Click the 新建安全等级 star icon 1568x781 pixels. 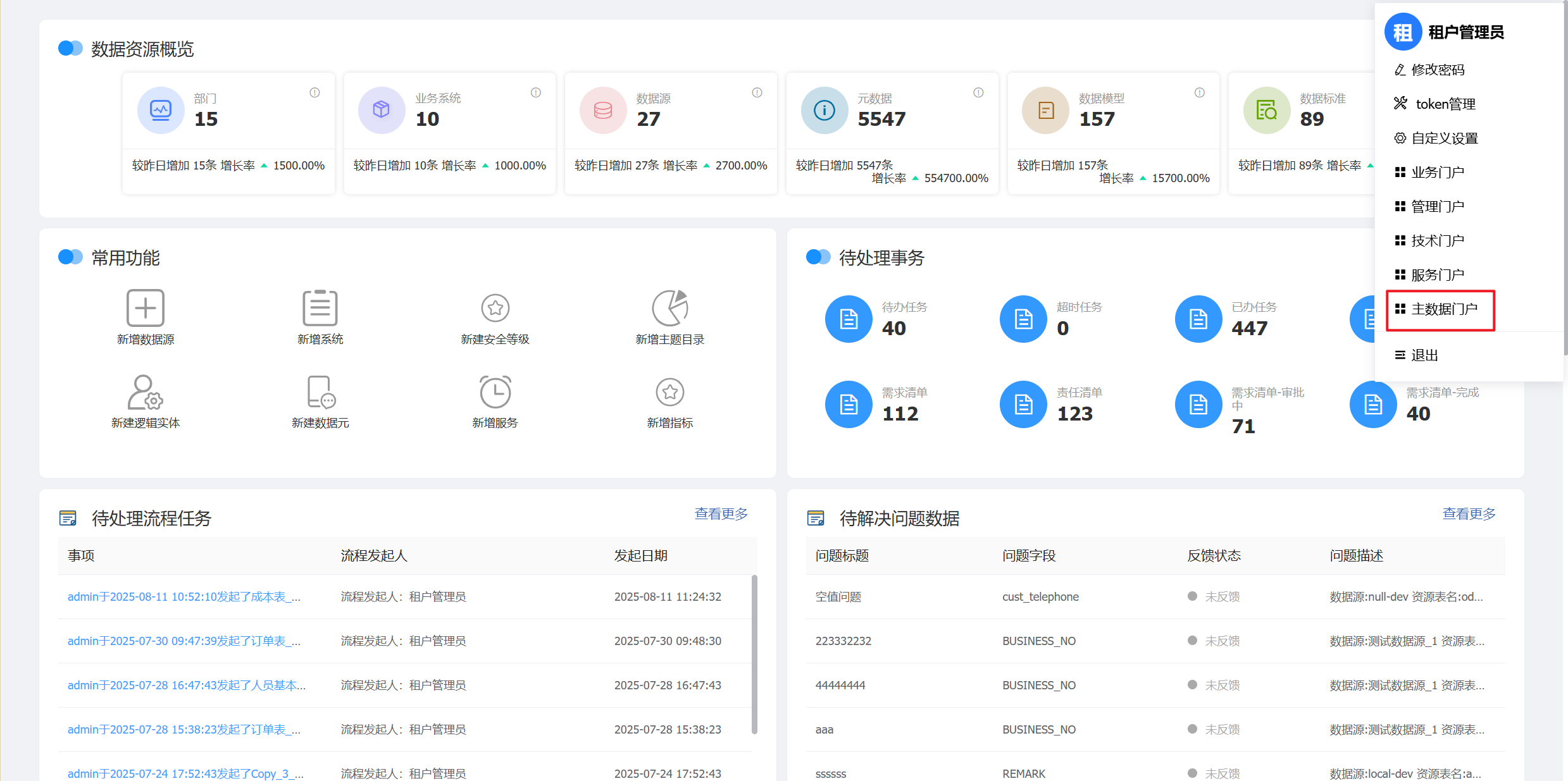(495, 308)
